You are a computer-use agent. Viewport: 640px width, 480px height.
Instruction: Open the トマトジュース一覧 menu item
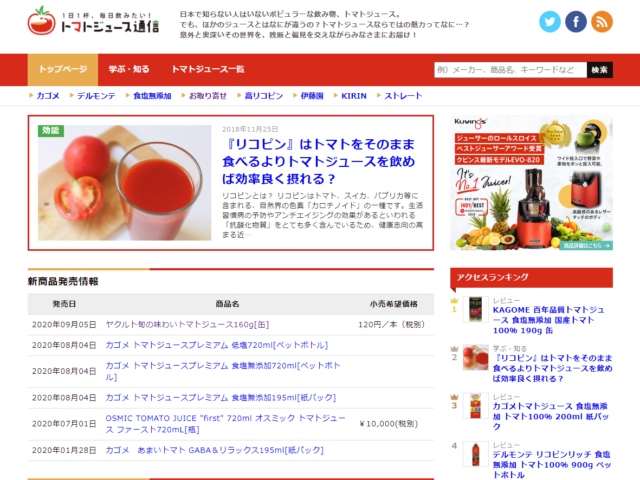(207, 69)
